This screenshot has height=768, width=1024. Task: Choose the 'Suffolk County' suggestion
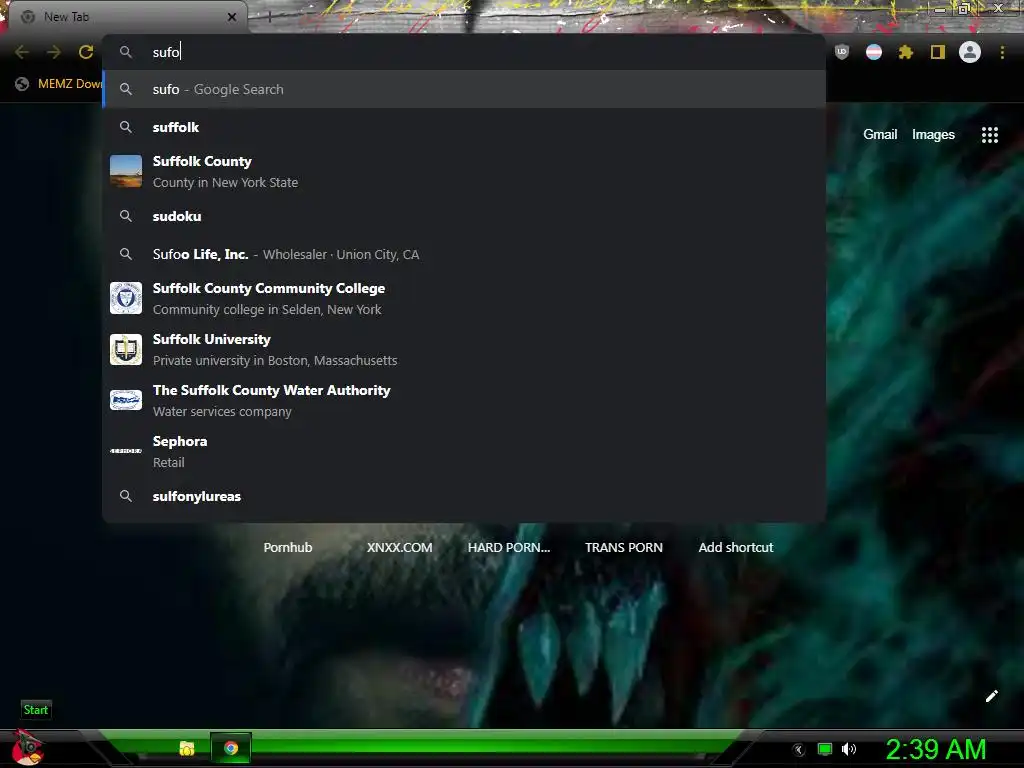[x=464, y=171]
